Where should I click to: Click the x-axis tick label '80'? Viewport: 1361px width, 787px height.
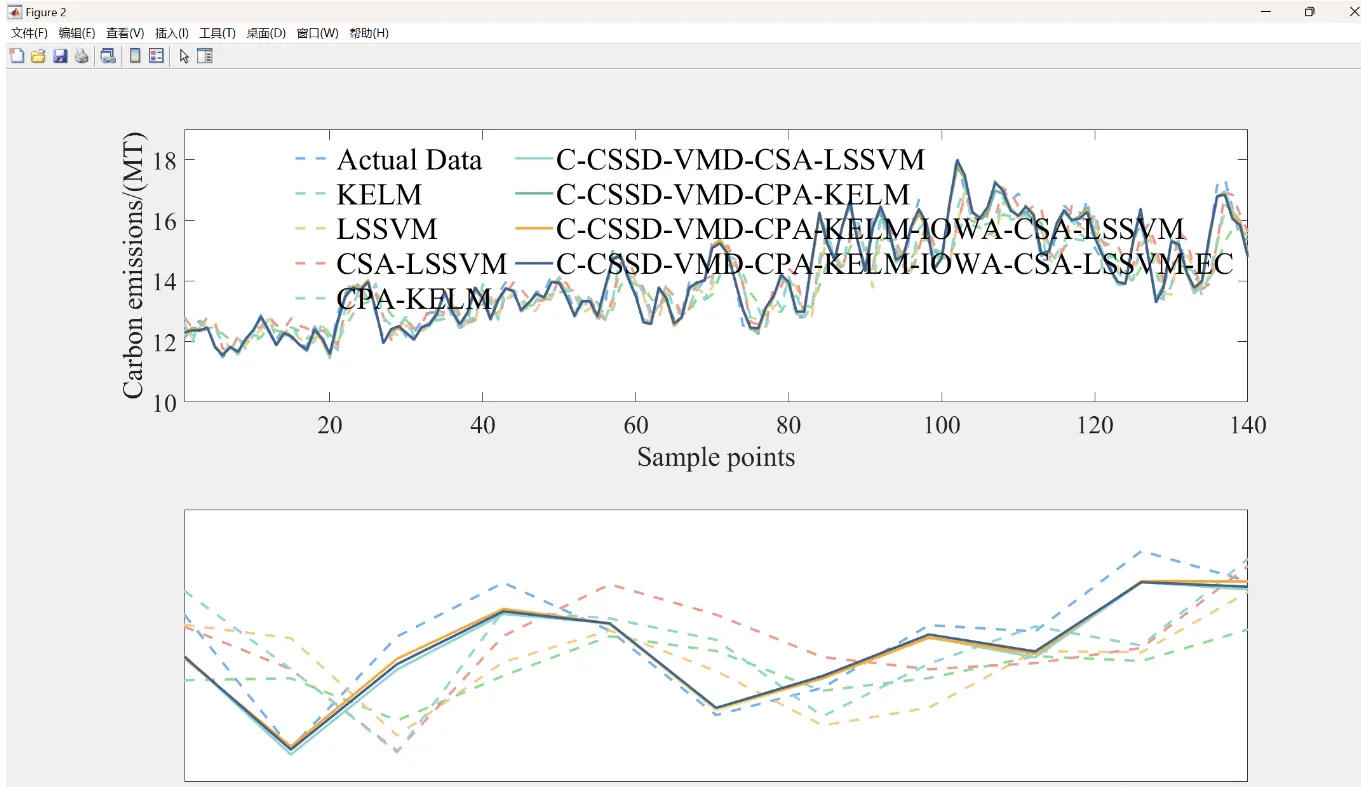tap(789, 425)
